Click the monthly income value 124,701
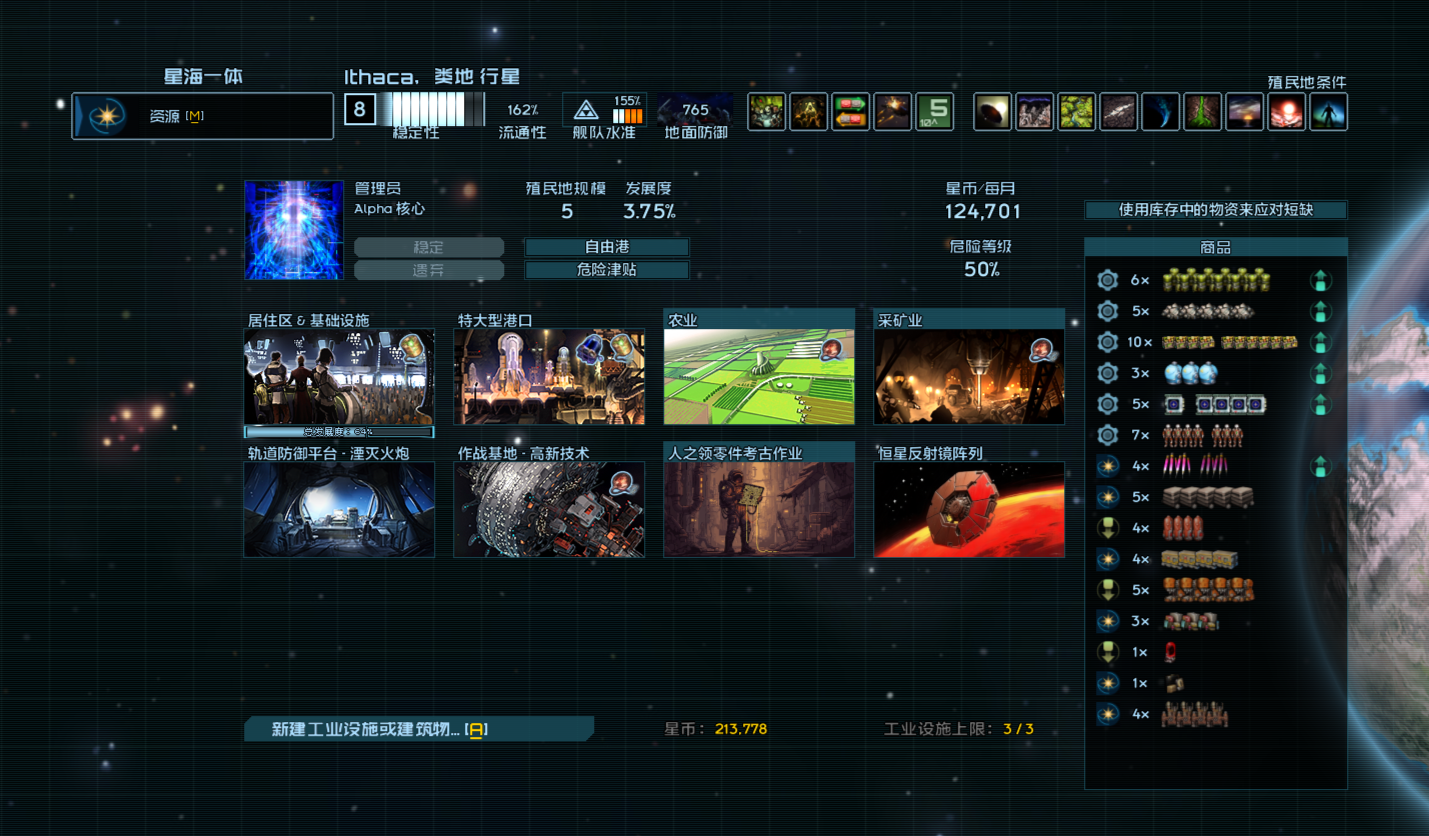Image resolution: width=1429 pixels, height=836 pixels. [x=983, y=211]
